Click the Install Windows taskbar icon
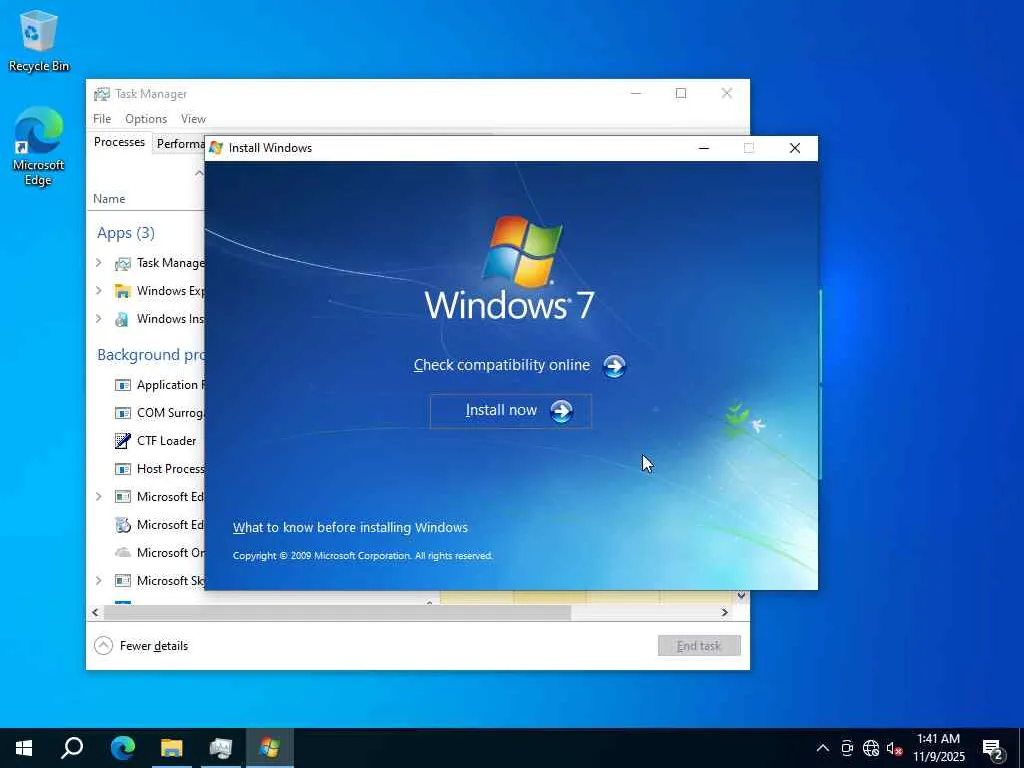The image size is (1024, 768). click(270, 748)
